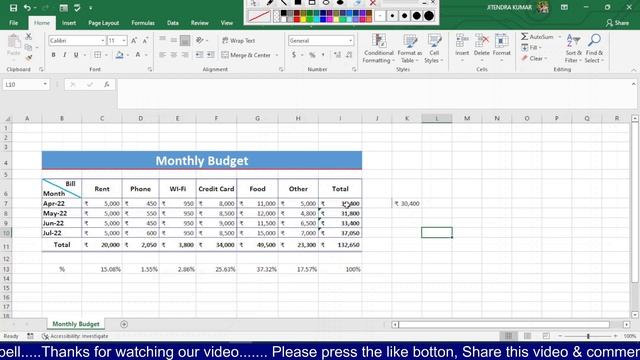Click Accounting Number Format dollar icon
This screenshot has width=640, height=360.
point(293,55)
